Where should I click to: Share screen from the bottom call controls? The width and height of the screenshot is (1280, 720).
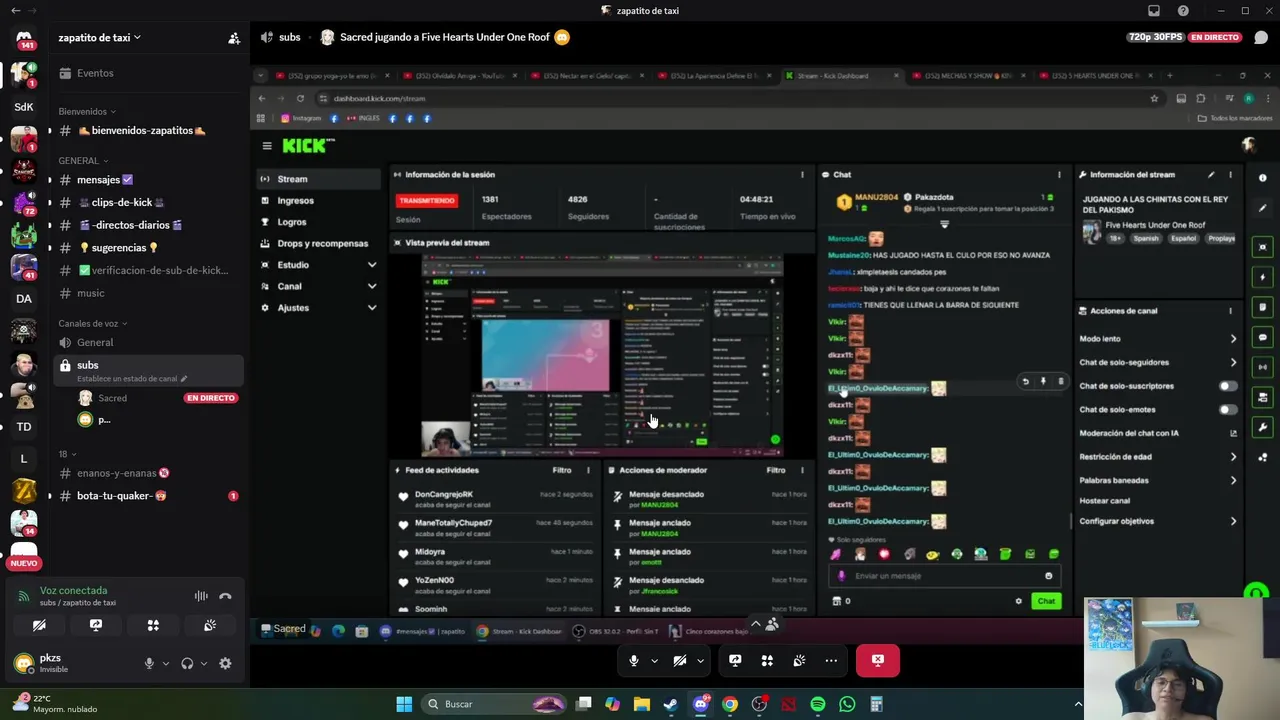point(735,660)
